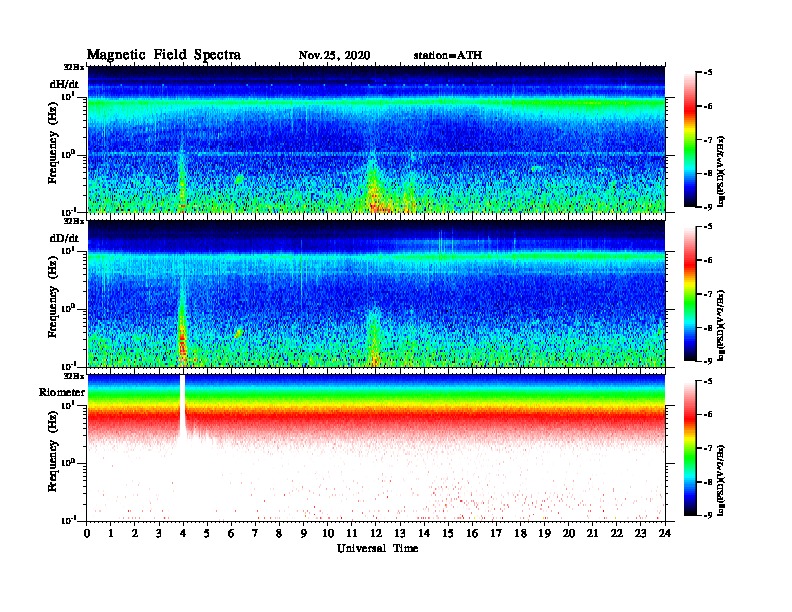The height and width of the screenshot is (612, 792).
Task: Click the "Magnetic Field Spectra" title
Action: [x=164, y=55]
